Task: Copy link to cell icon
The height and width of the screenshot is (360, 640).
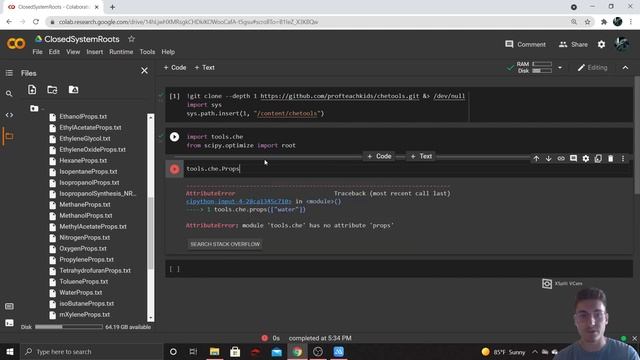Action: pyautogui.click(x=561, y=158)
